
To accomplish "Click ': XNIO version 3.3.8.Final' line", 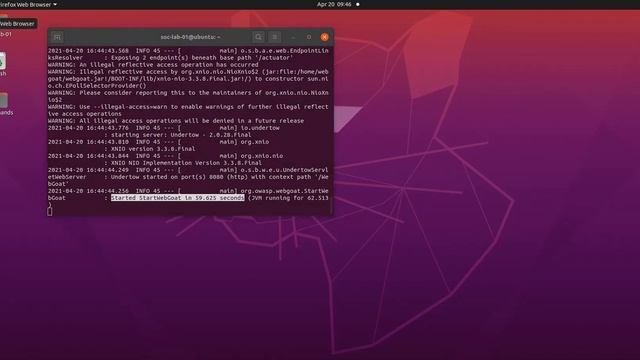I will tap(150, 149).
